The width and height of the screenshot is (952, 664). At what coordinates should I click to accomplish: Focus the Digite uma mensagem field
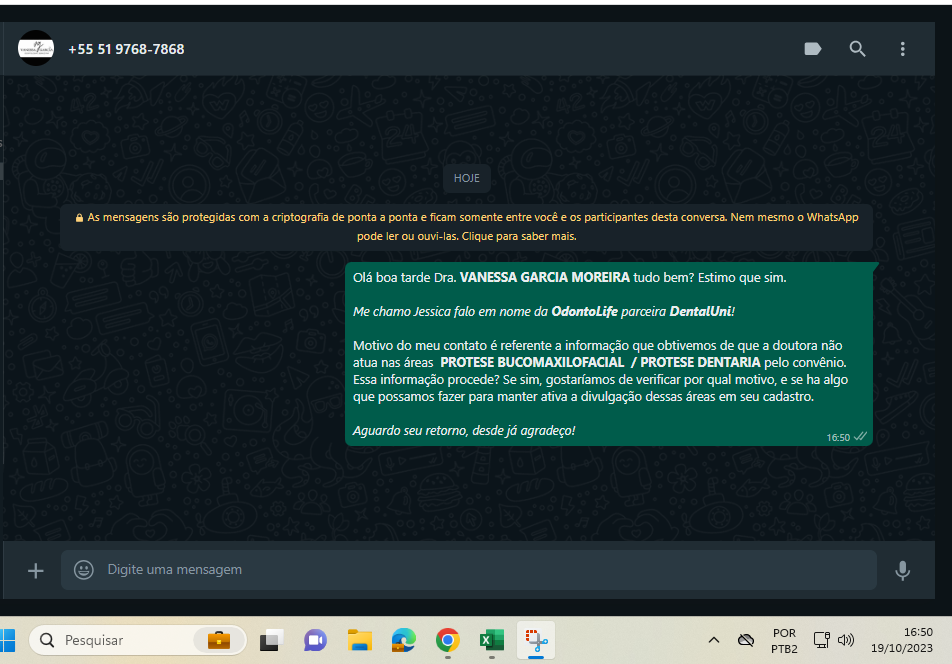pyautogui.click(x=469, y=569)
